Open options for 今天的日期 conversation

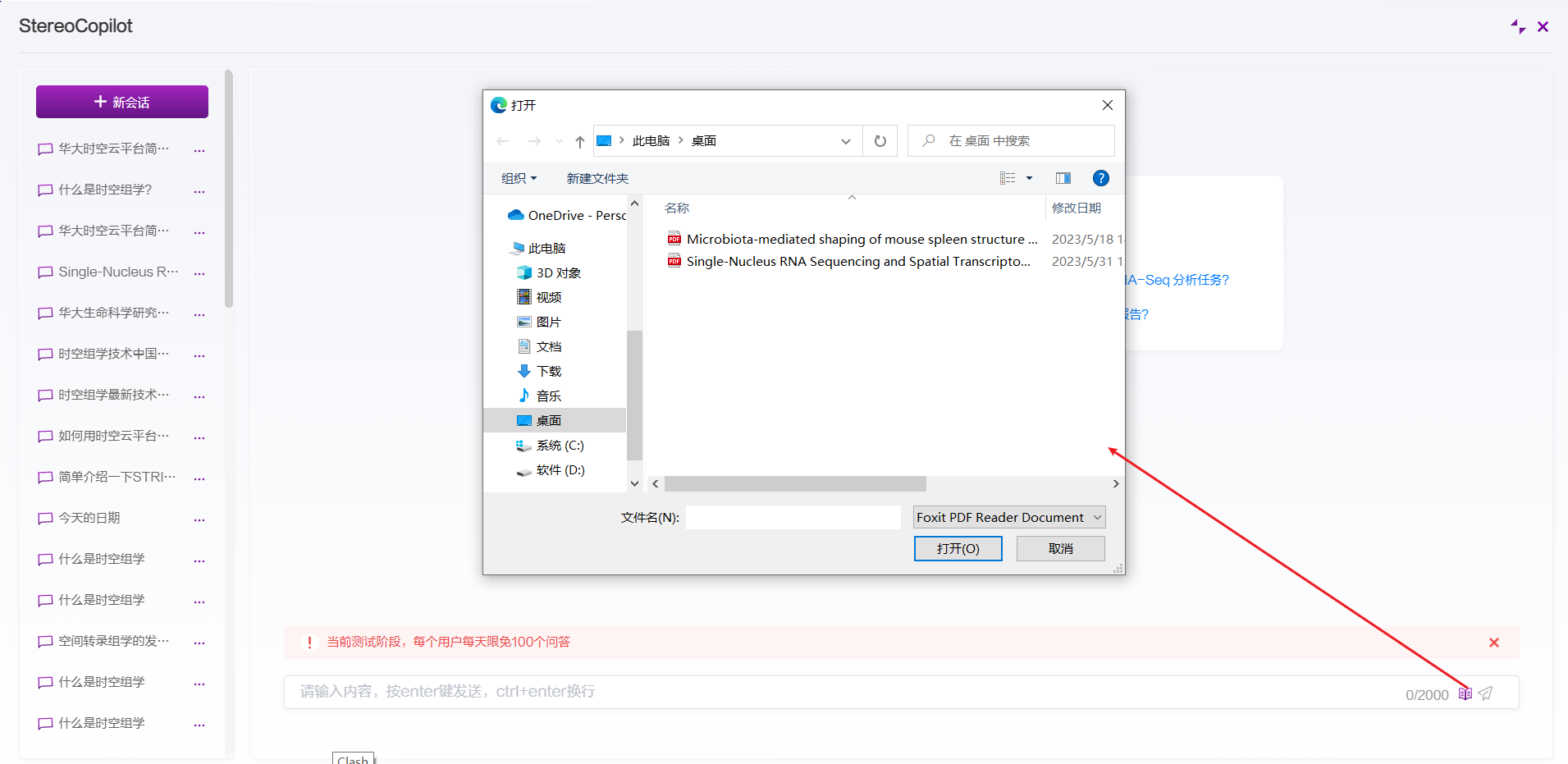coord(199,519)
